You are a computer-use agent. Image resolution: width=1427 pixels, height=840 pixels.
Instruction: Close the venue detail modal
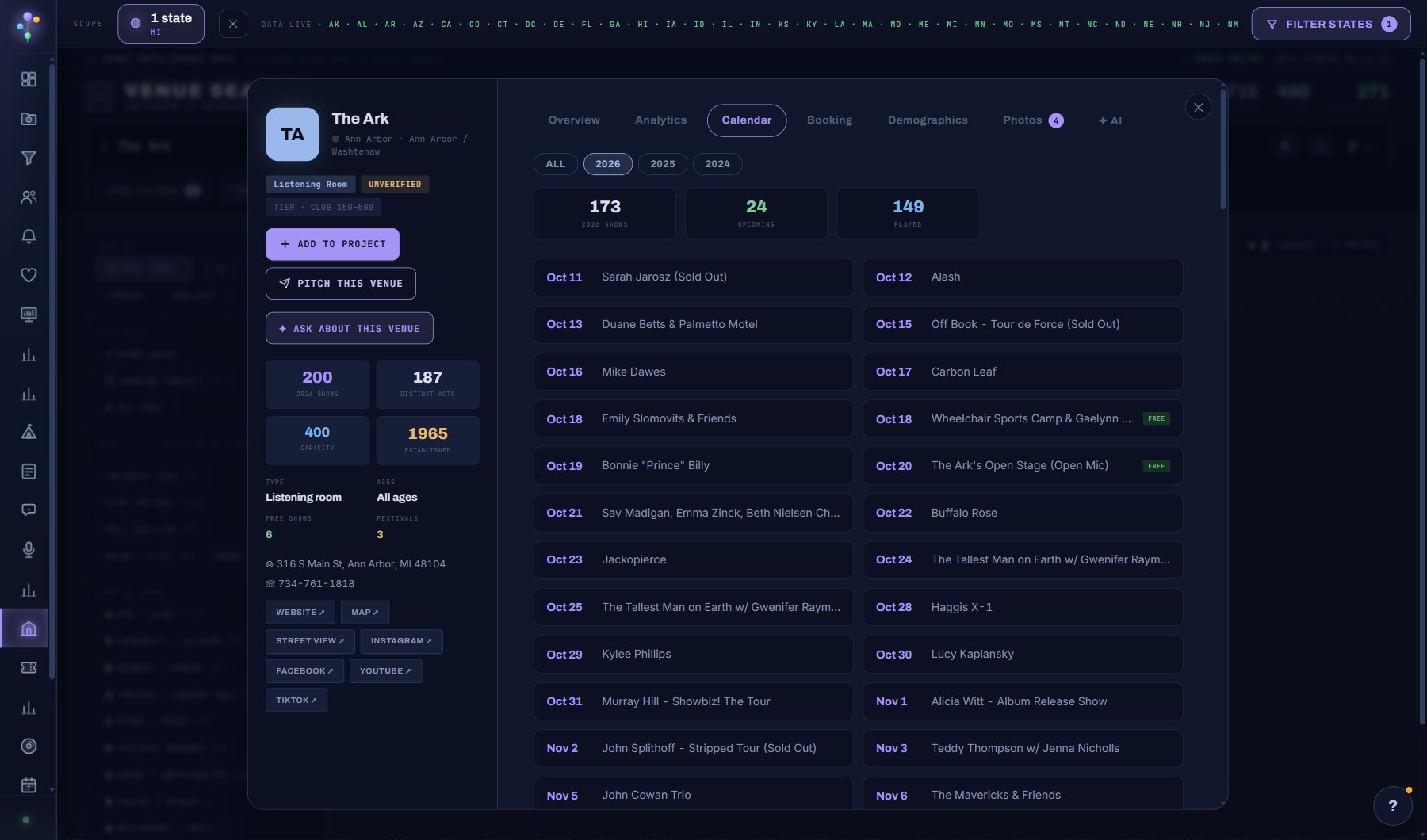(x=1198, y=107)
